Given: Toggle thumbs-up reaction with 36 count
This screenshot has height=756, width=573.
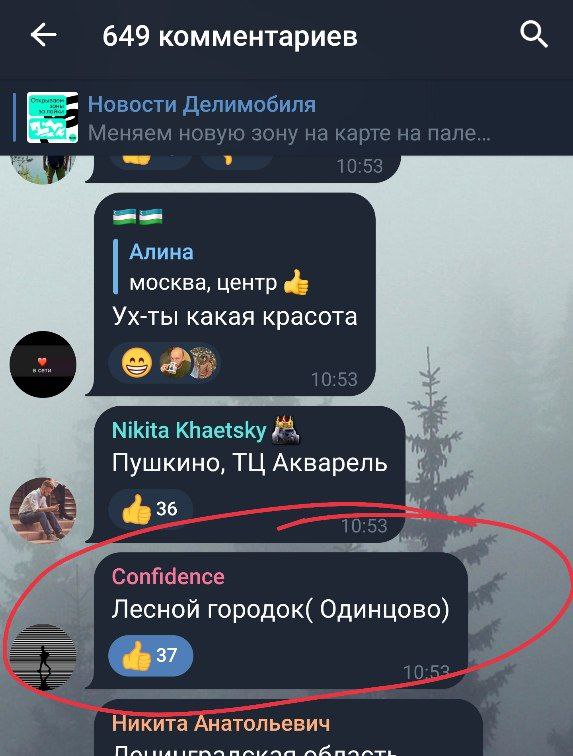Looking at the screenshot, I should pos(150,509).
